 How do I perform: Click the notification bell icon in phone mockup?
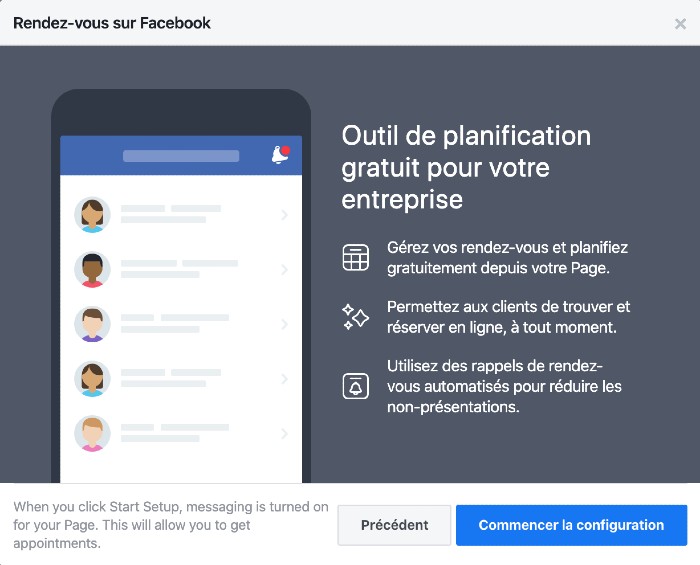click(x=279, y=155)
